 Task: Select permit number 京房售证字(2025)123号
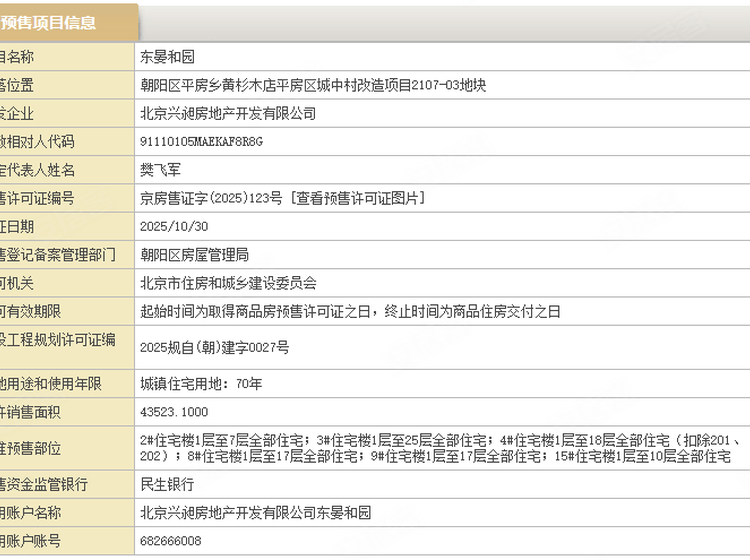point(212,199)
